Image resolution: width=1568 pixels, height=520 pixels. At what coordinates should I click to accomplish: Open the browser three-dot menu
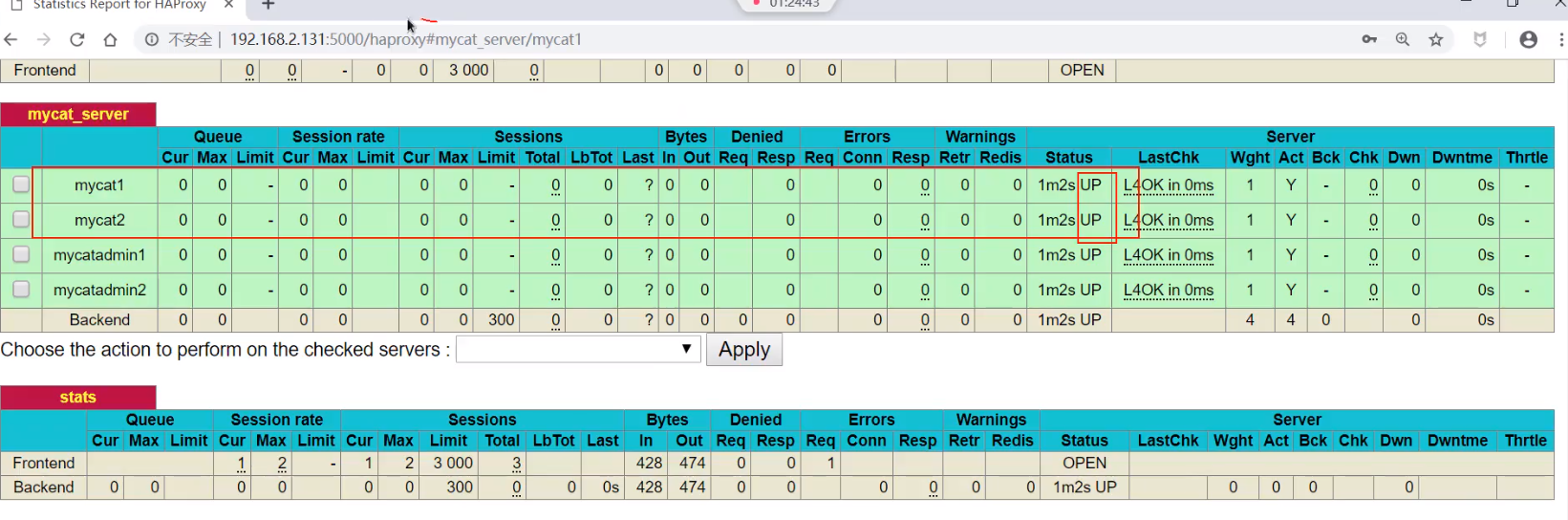[x=1561, y=39]
